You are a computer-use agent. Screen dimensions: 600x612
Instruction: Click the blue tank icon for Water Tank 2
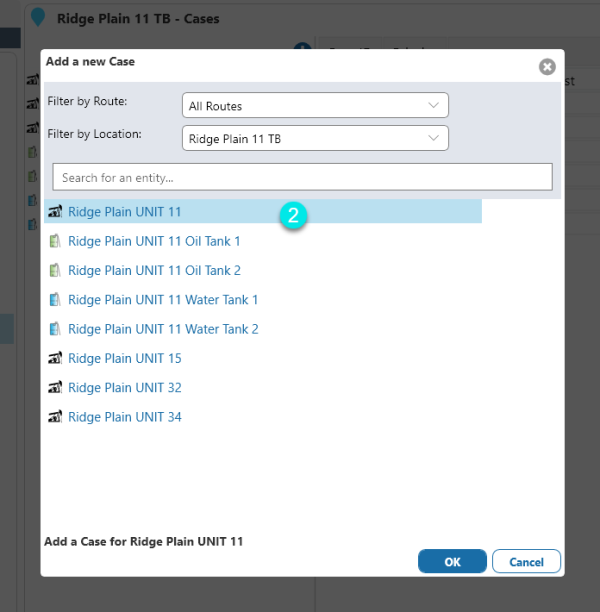(55, 329)
